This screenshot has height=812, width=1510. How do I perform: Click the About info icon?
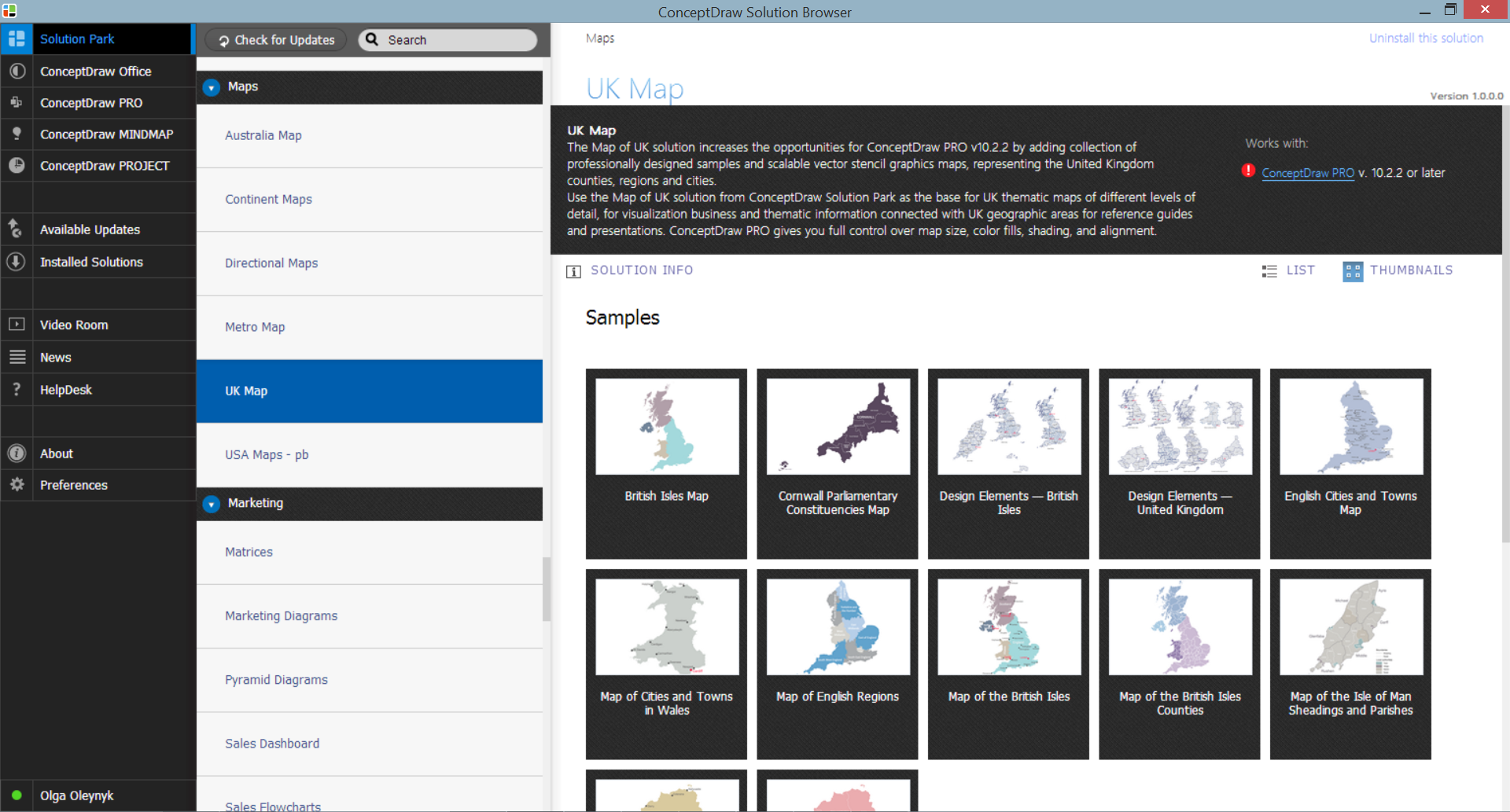point(17,453)
